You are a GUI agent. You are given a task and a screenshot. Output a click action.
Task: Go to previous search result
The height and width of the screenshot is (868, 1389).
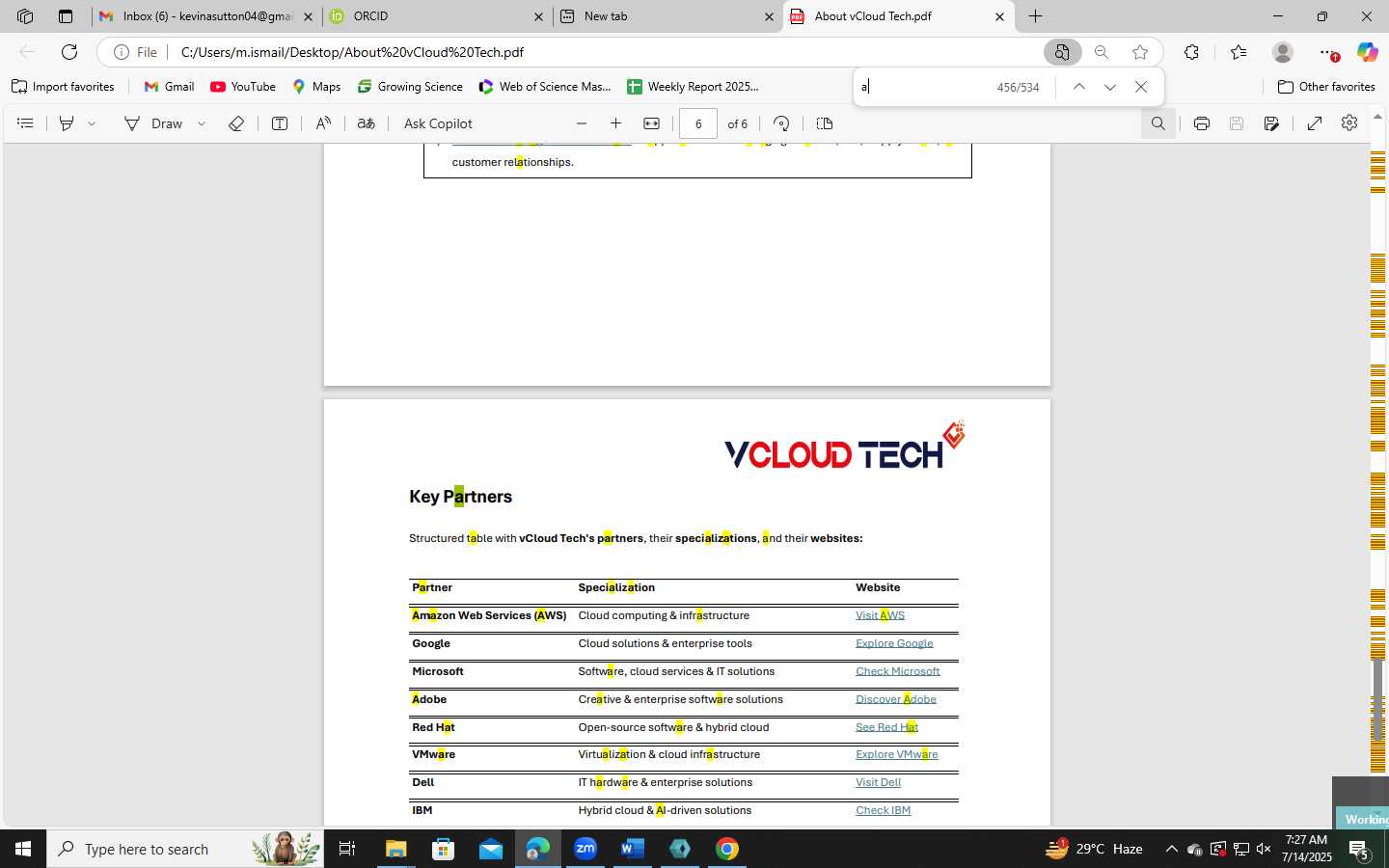click(1079, 87)
